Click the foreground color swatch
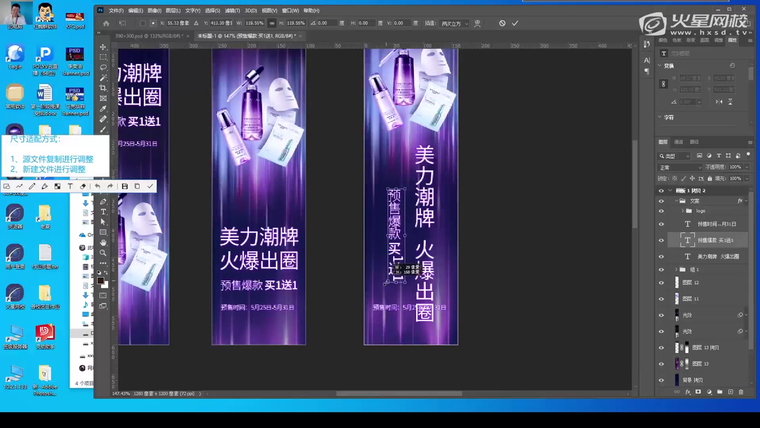The width and height of the screenshot is (760, 428). [x=101, y=280]
